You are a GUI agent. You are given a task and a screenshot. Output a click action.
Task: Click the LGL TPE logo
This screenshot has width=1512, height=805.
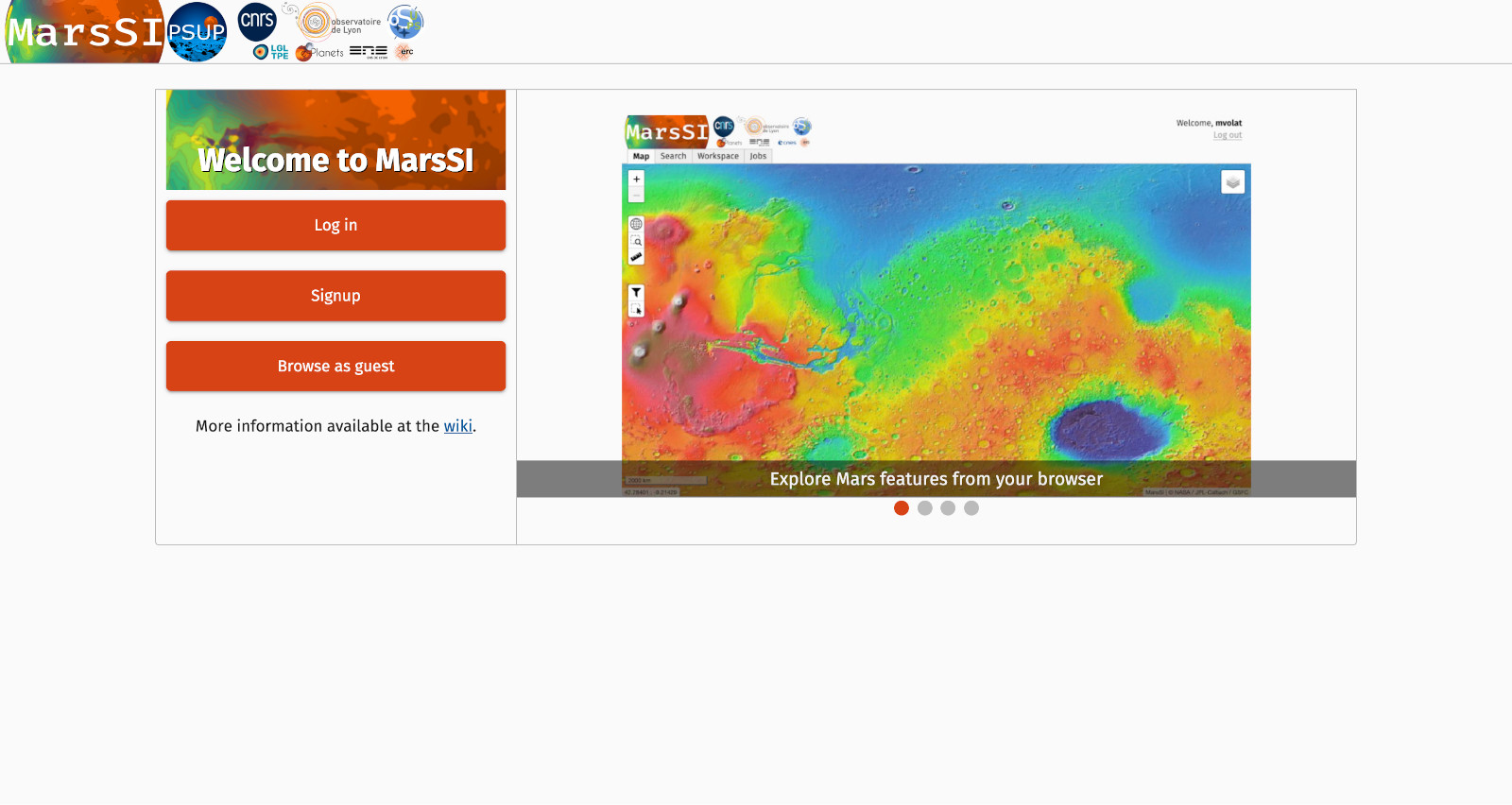pos(270,52)
